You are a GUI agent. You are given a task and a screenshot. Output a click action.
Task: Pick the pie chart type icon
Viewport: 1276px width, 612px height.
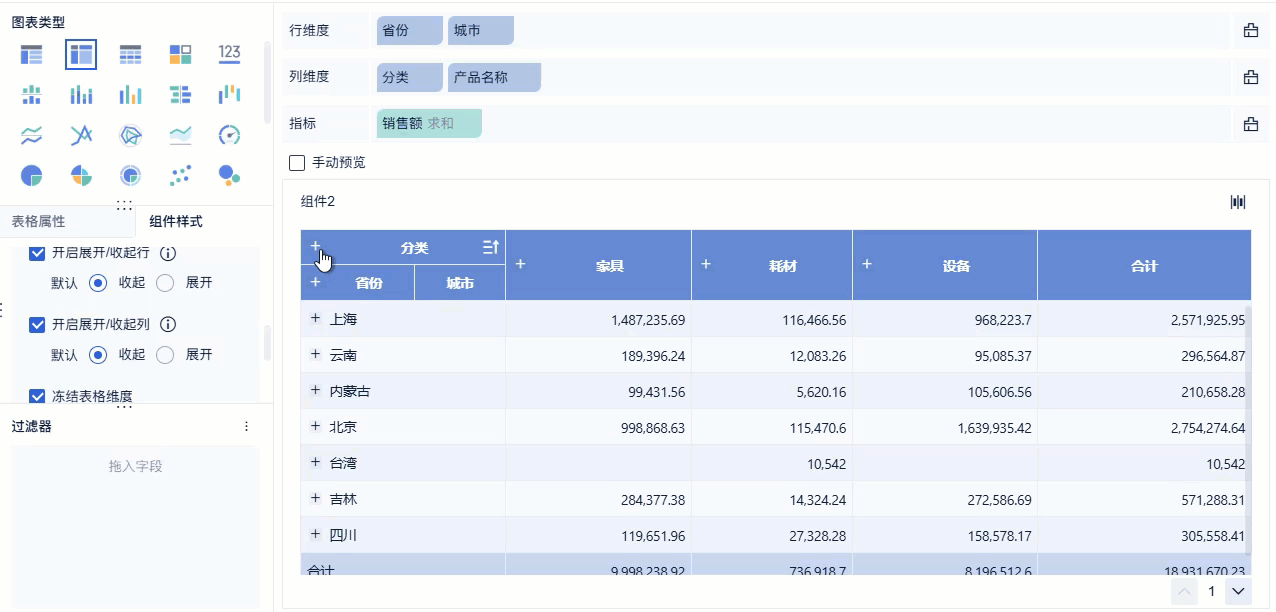pos(31,175)
